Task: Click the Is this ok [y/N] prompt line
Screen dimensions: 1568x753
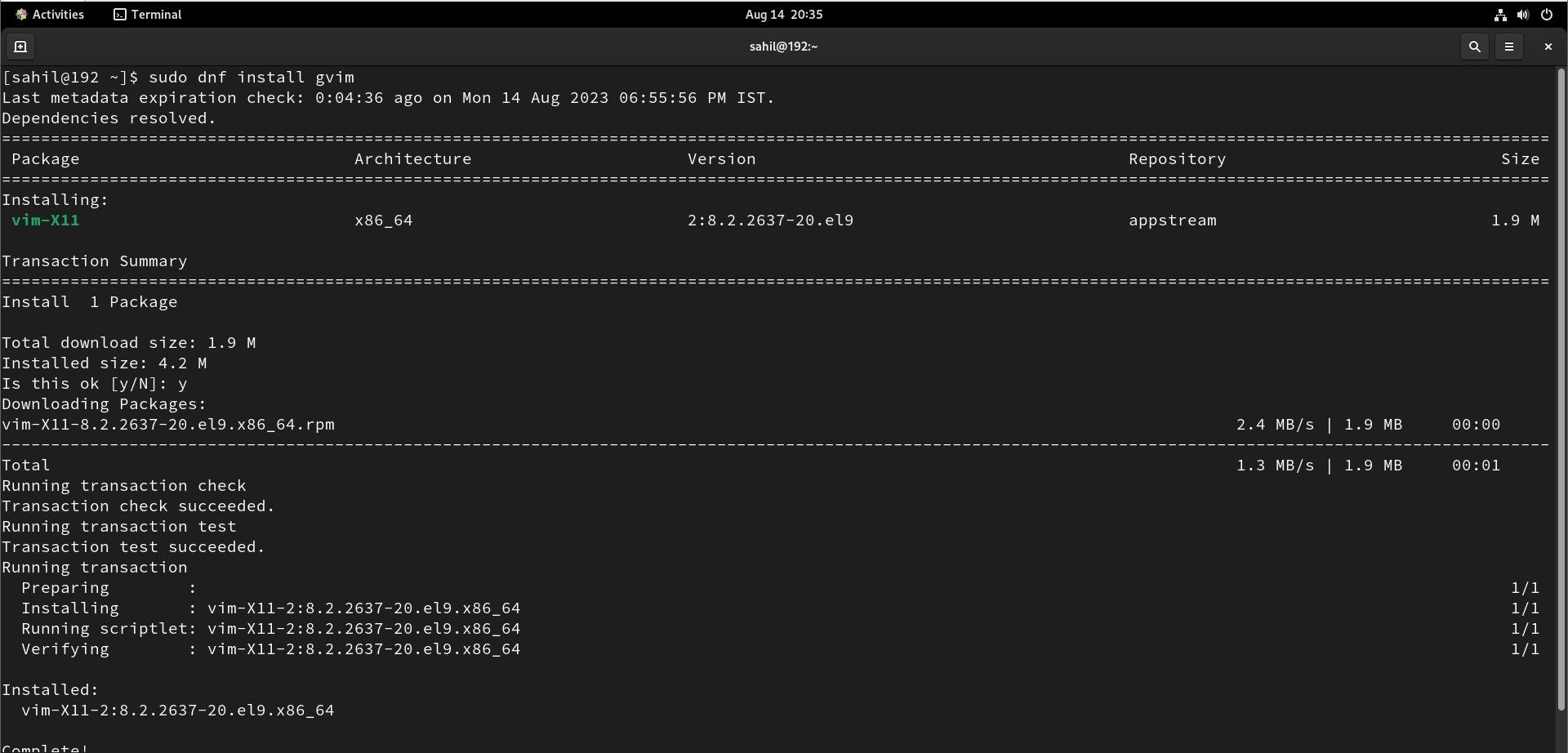Action: click(94, 383)
